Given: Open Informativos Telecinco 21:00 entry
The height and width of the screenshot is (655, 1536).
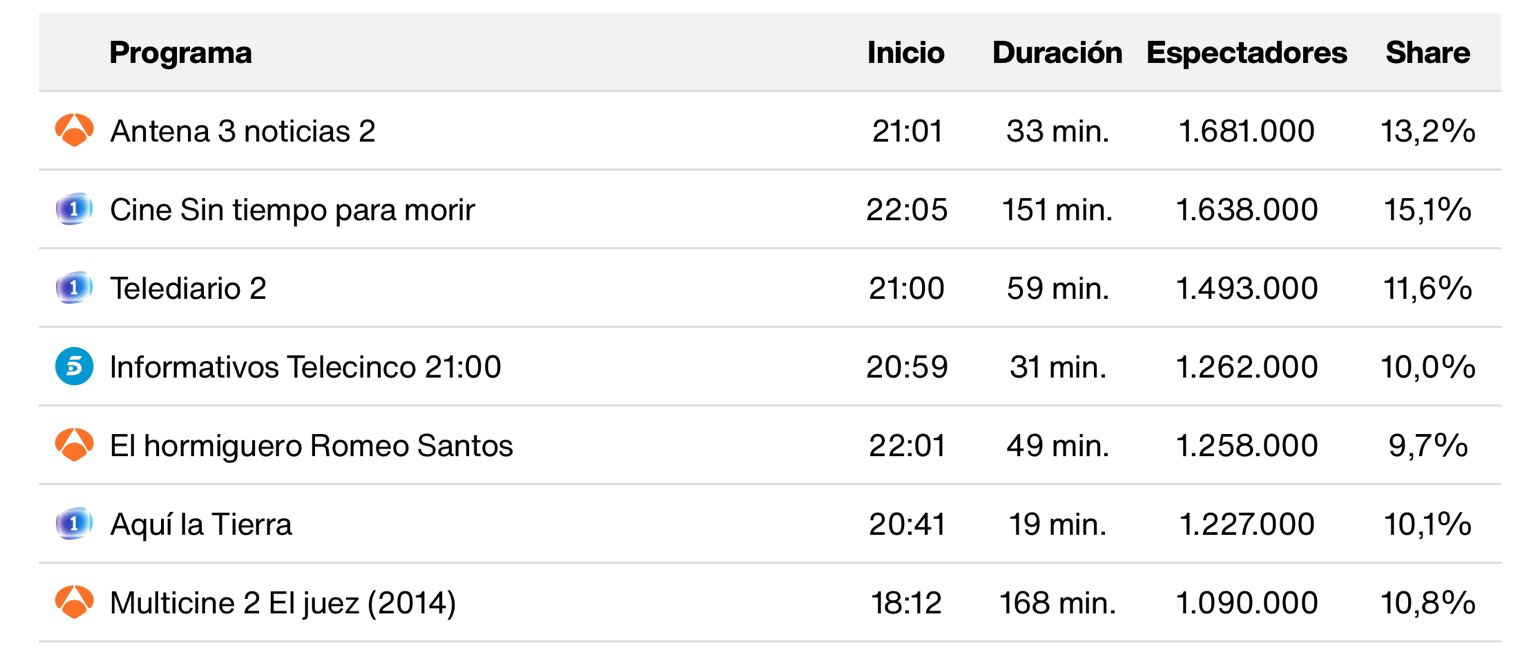Looking at the screenshot, I should pyautogui.click(x=305, y=367).
